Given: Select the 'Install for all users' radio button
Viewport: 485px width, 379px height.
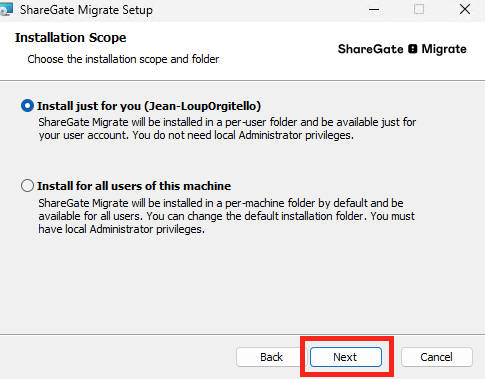Looking at the screenshot, I should (x=27, y=186).
